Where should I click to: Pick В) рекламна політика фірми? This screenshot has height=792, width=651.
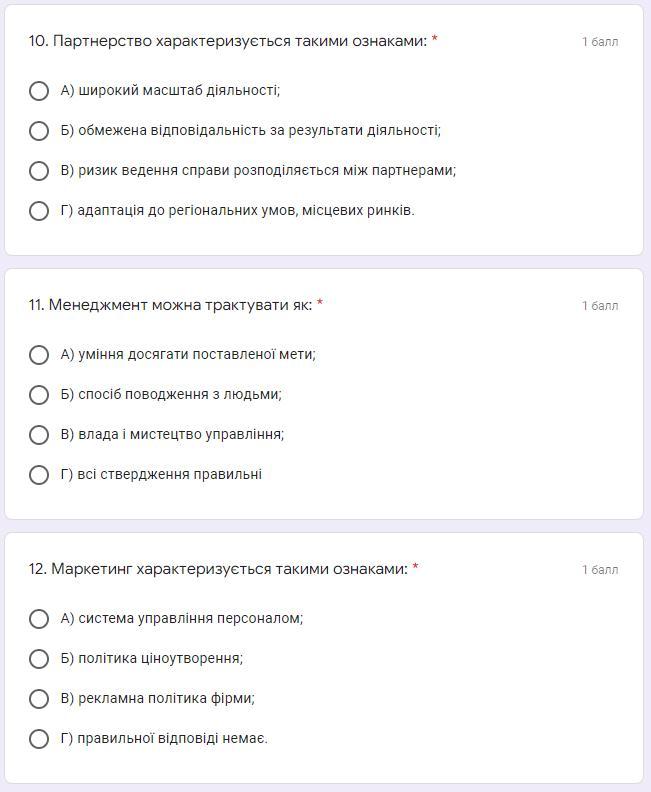pyautogui.click(x=39, y=699)
